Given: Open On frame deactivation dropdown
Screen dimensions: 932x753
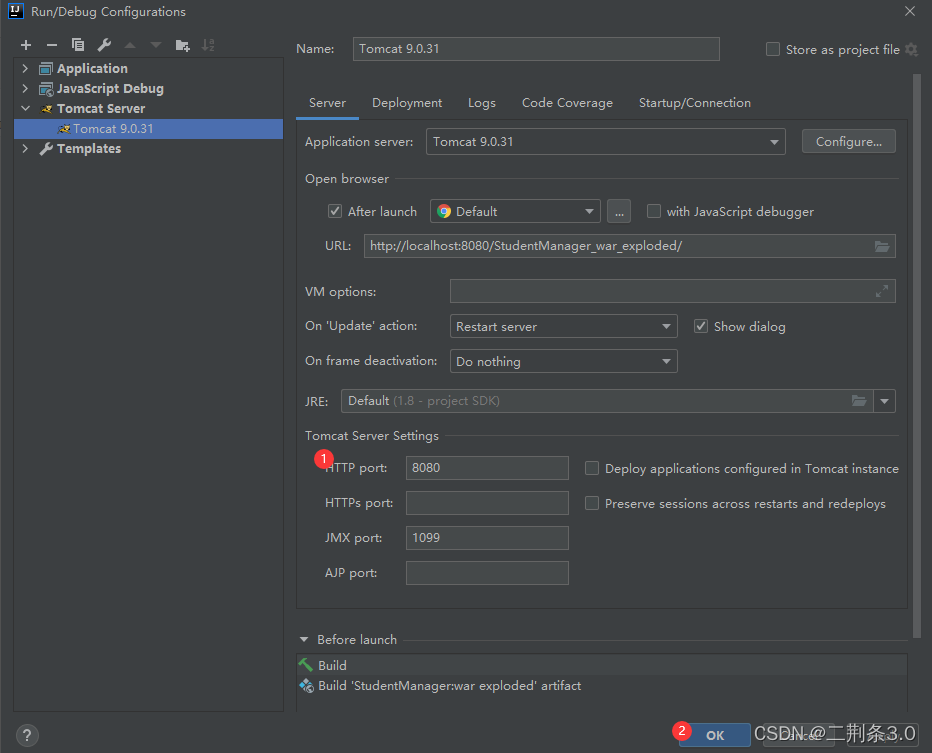Looking at the screenshot, I should [563, 361].
